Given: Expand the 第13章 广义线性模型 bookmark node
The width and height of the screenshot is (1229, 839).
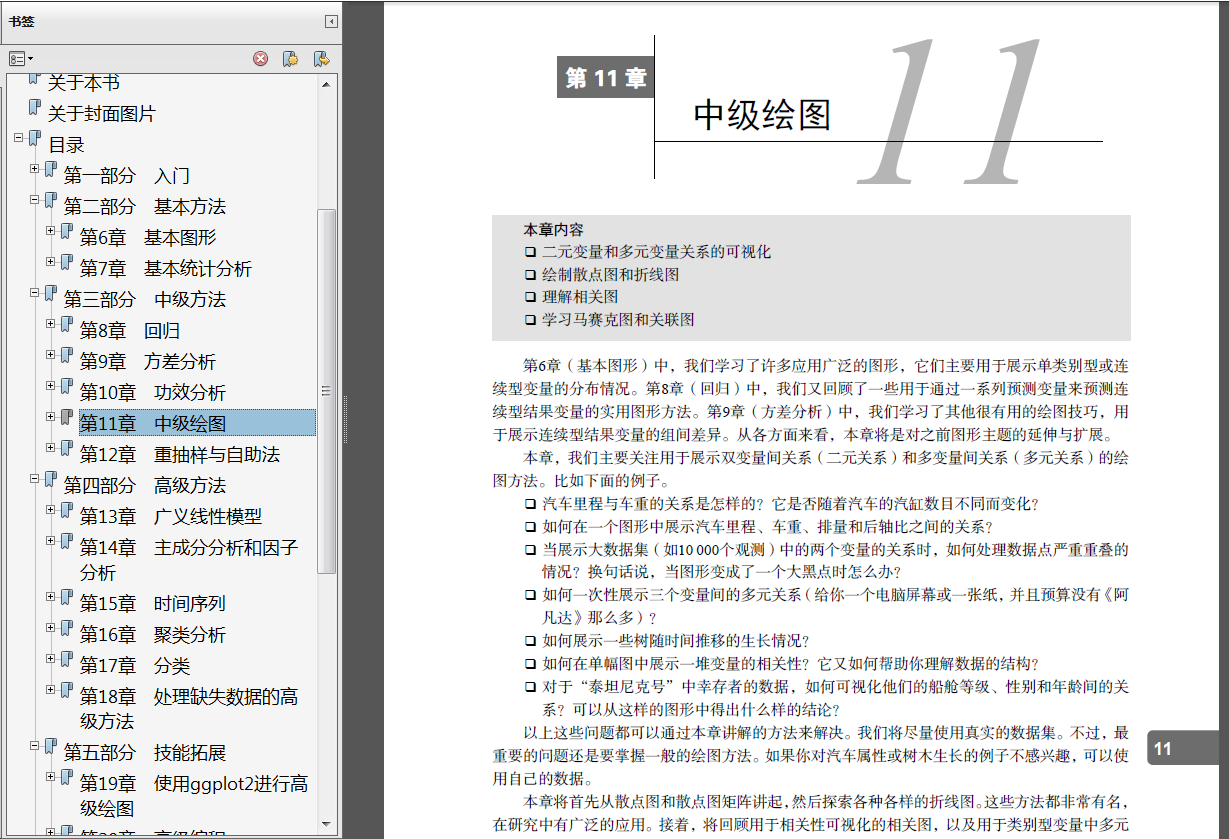Looking at the screenshot, I should [x=51, y=510].
